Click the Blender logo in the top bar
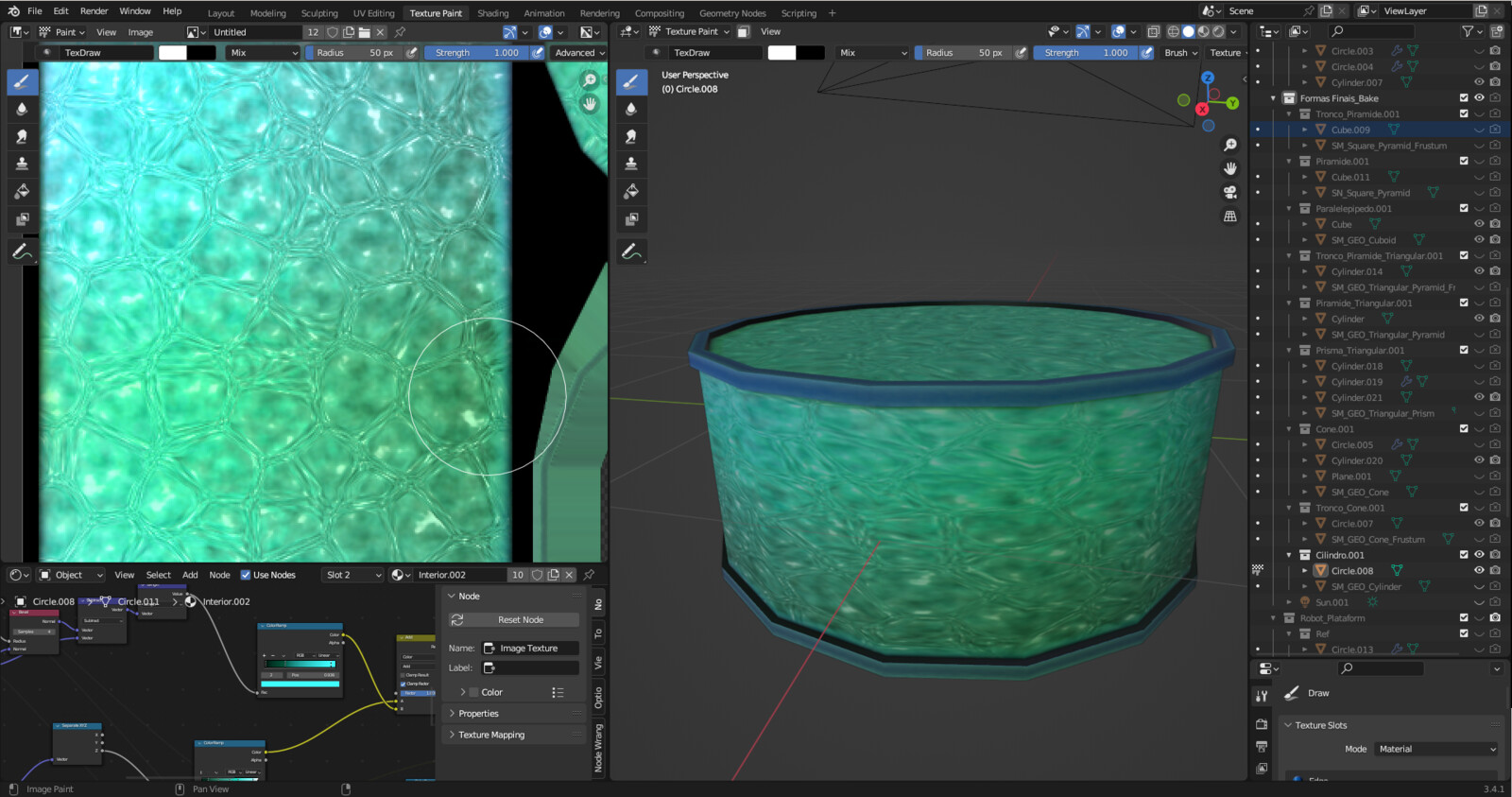The image size is (1512, 797). pos(13,11)
